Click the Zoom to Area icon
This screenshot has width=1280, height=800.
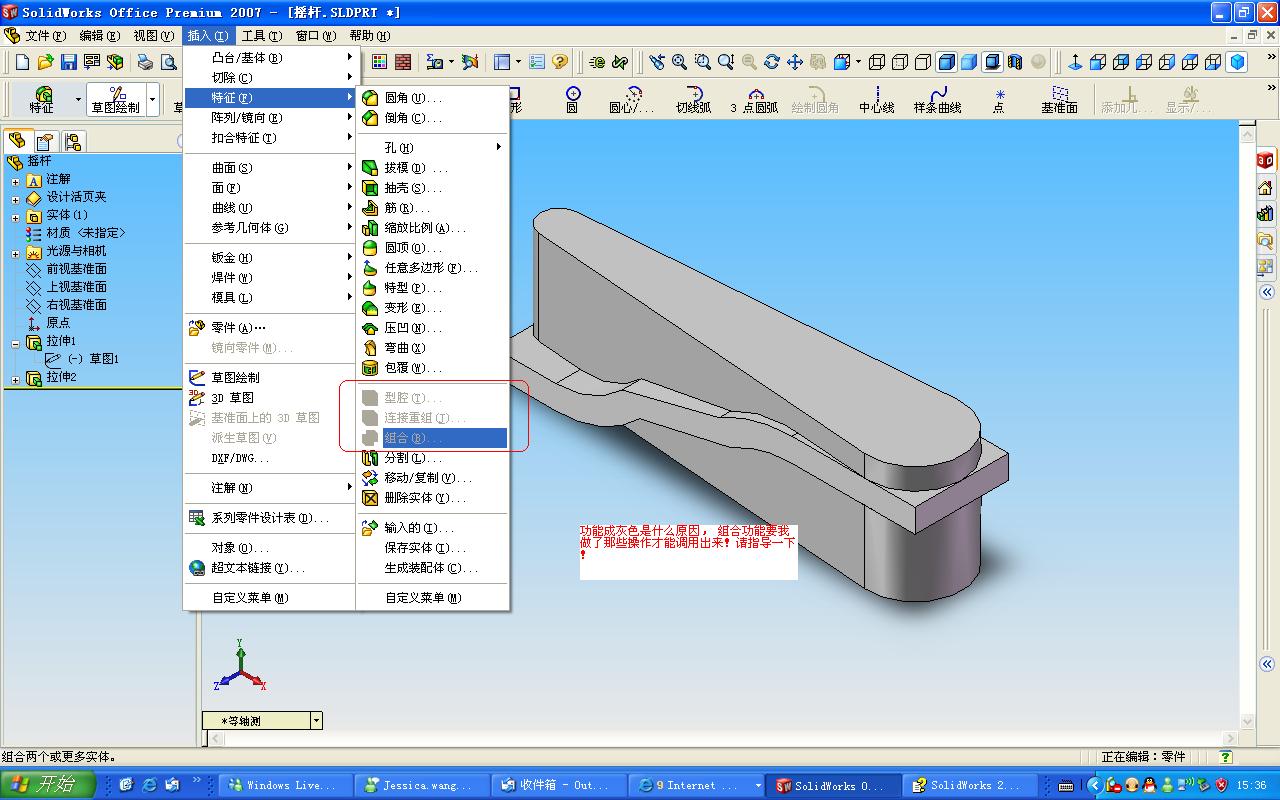click(x=703, y=62)
